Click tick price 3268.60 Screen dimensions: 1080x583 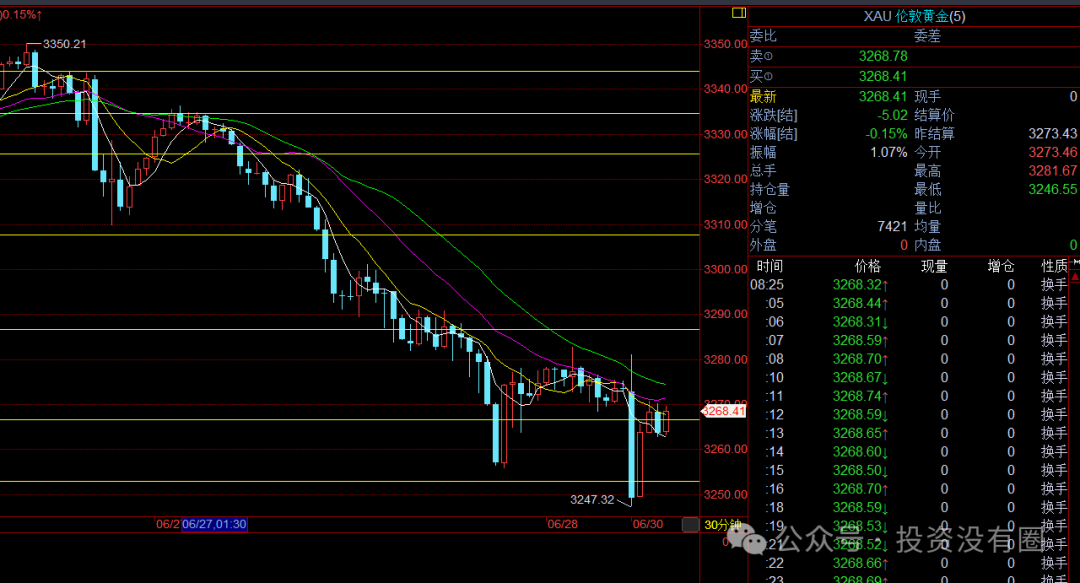857,452
